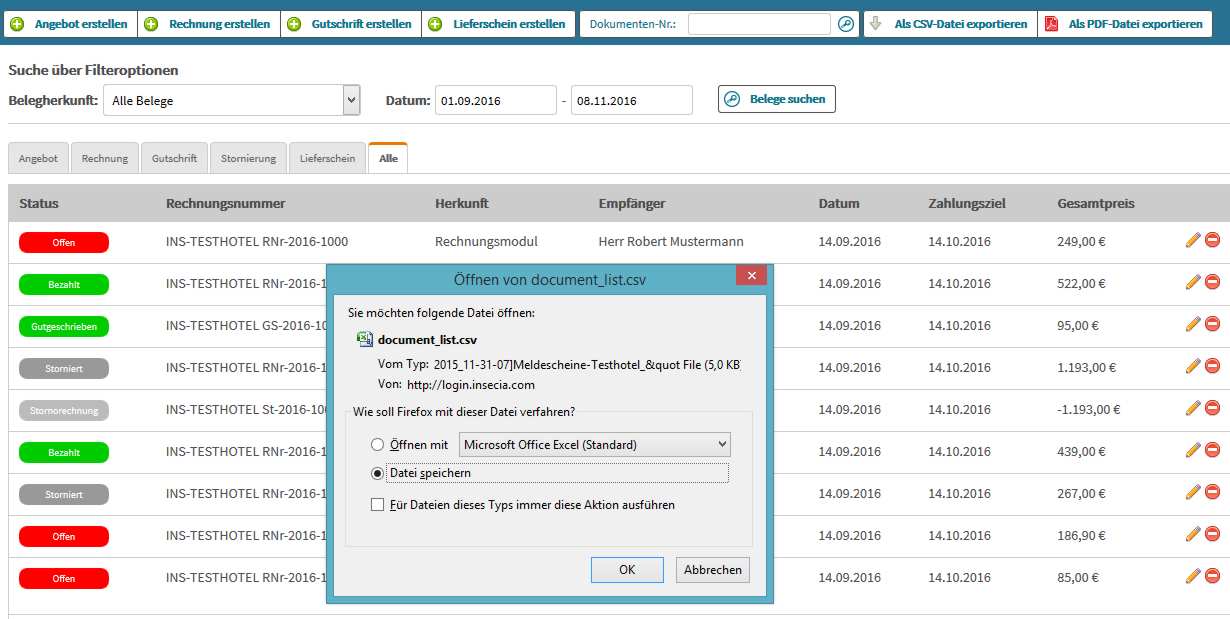This screenshot has width=1230, height=619.
Task: Close the Öffnen von document_list.csv dialog
Action: tap(751, 275)
